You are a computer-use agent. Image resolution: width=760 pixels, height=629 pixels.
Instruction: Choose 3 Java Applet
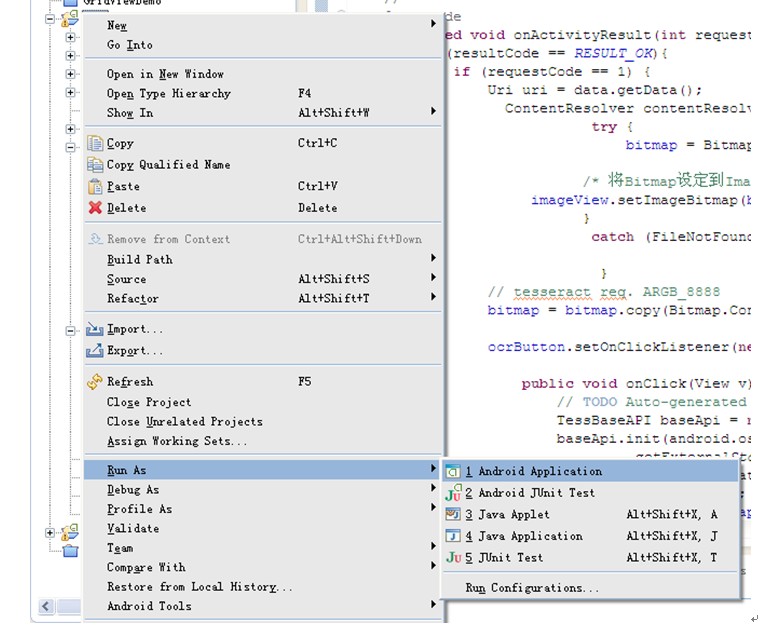(591, 514)
